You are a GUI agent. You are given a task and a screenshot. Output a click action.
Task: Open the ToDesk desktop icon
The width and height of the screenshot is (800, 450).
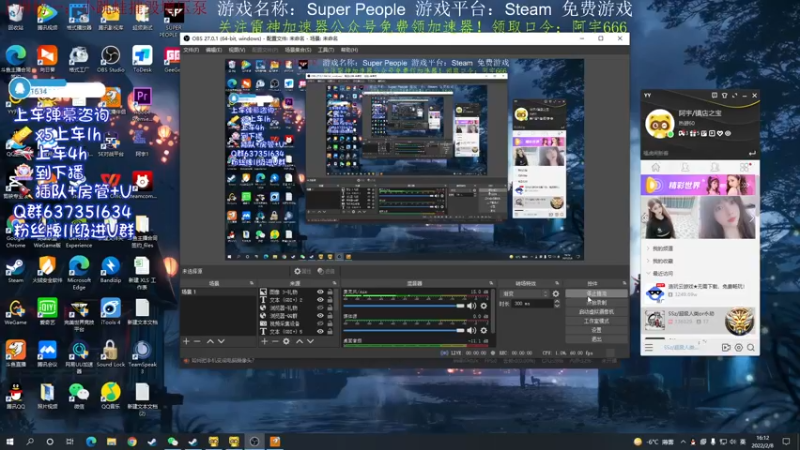(142, 59)
